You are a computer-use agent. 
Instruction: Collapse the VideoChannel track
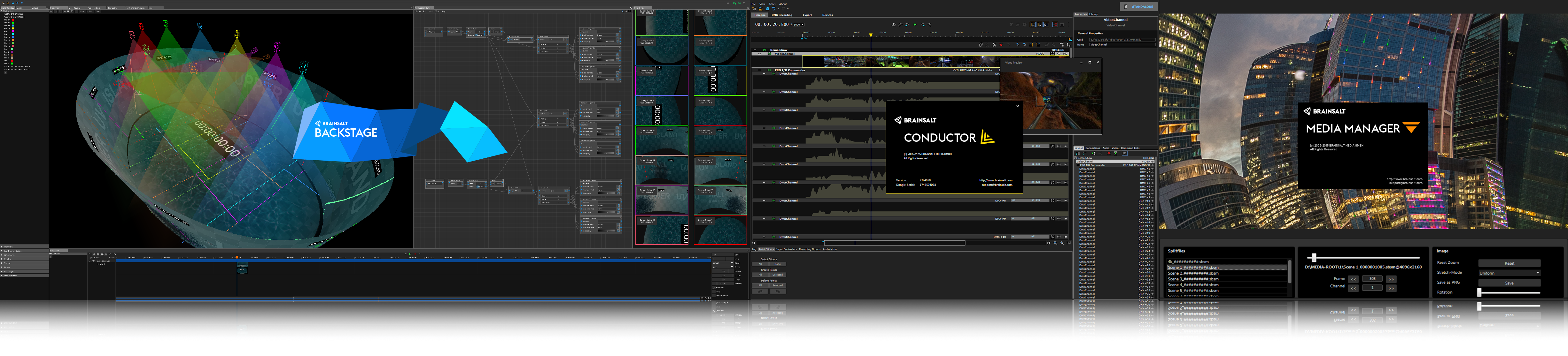[760, 54]
